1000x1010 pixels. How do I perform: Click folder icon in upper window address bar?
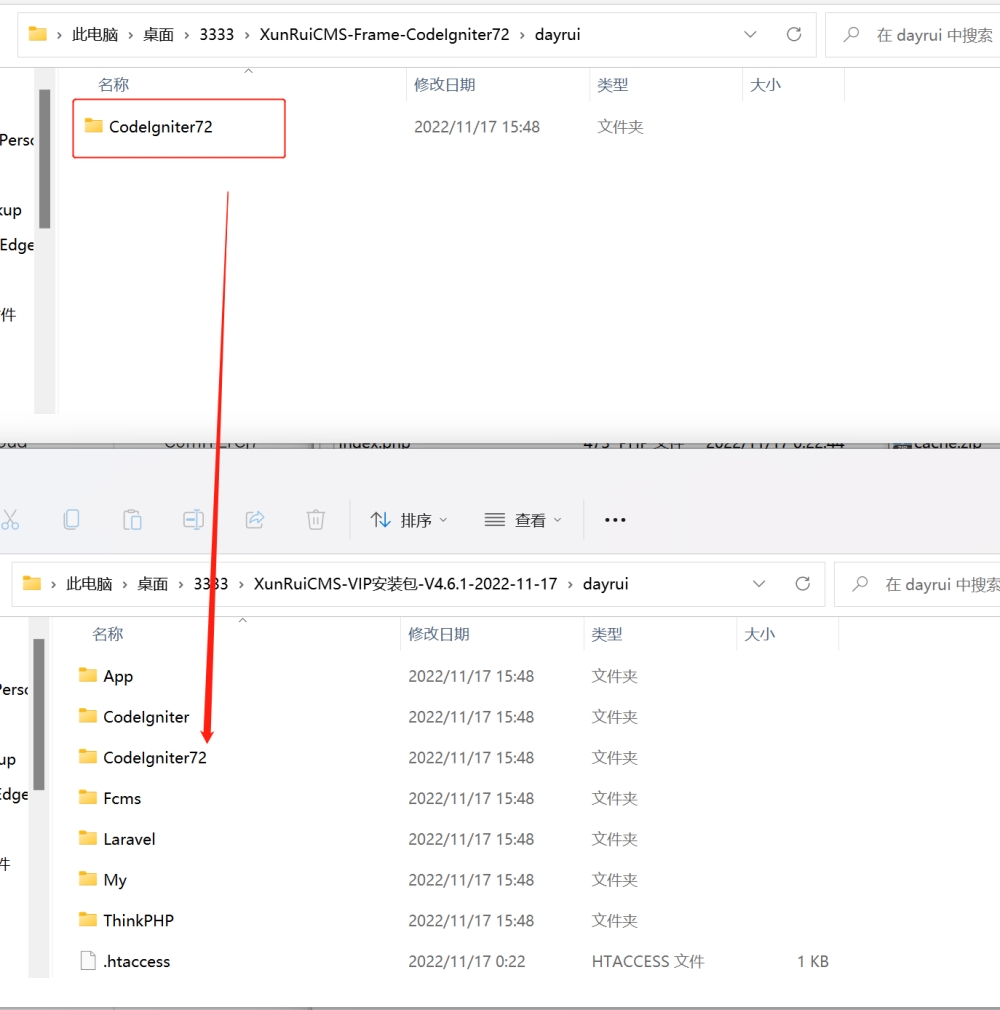tap(38, 33)
